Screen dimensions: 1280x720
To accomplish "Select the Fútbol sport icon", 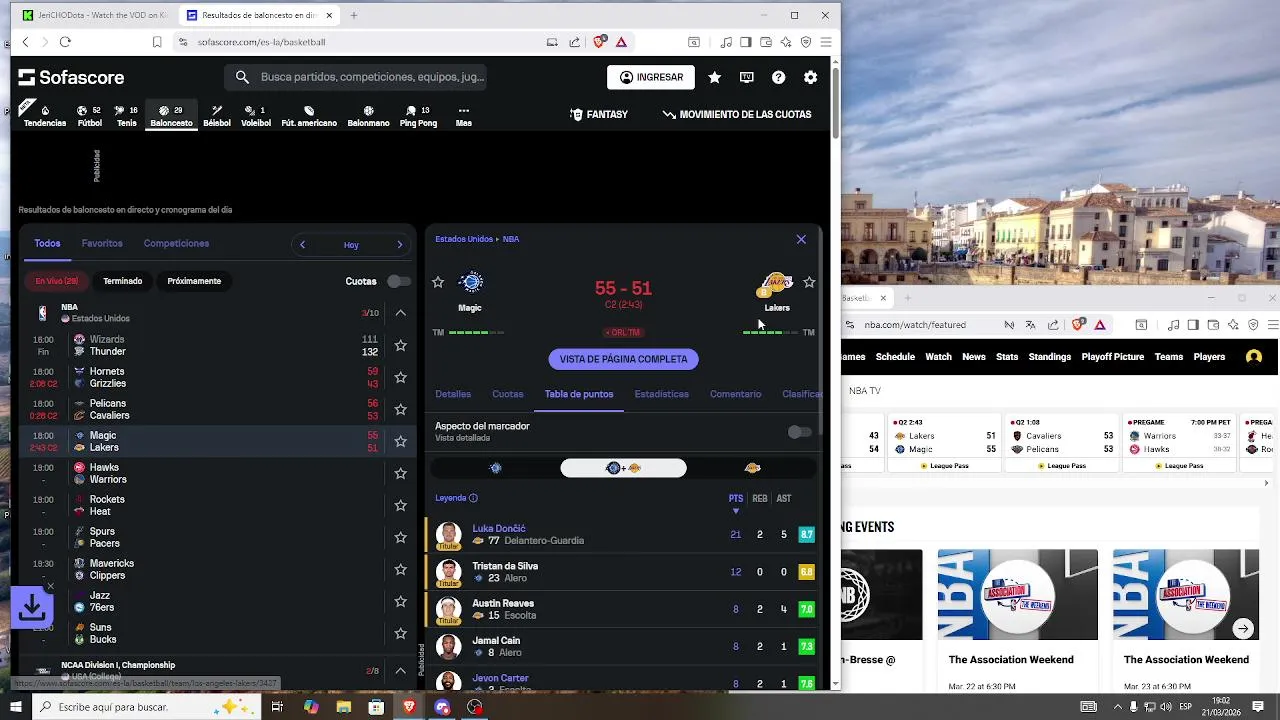I will pyautogui.click(x=89, y=116).
